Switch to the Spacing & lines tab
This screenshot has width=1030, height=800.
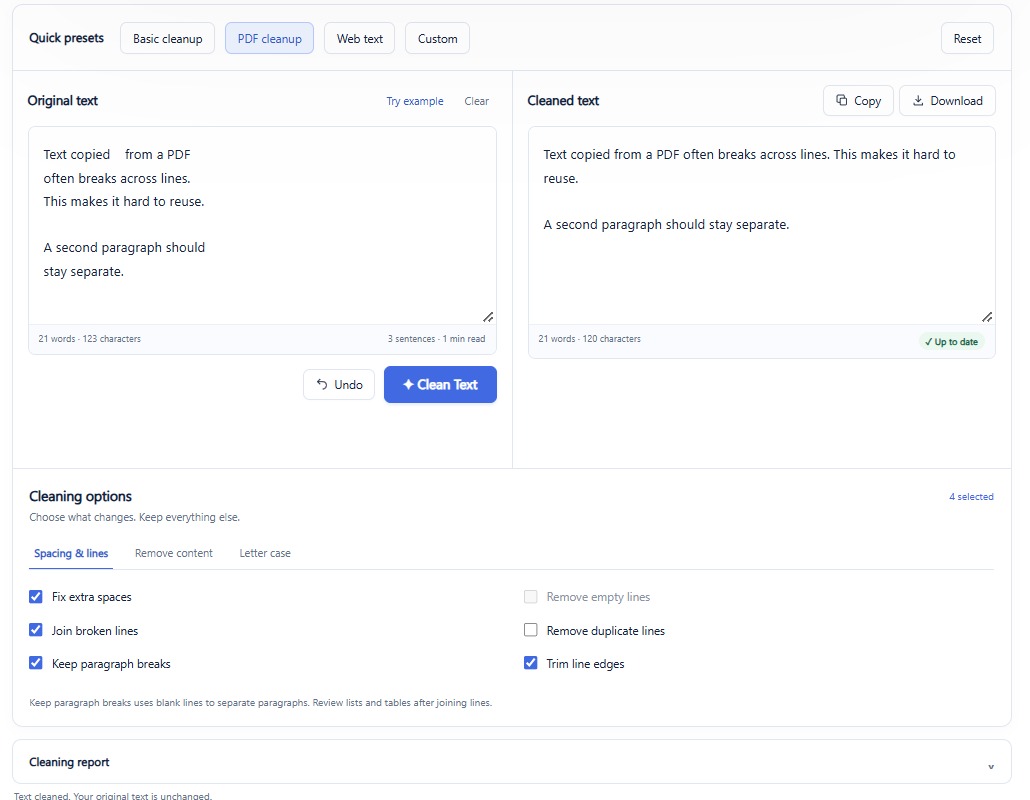71,553
